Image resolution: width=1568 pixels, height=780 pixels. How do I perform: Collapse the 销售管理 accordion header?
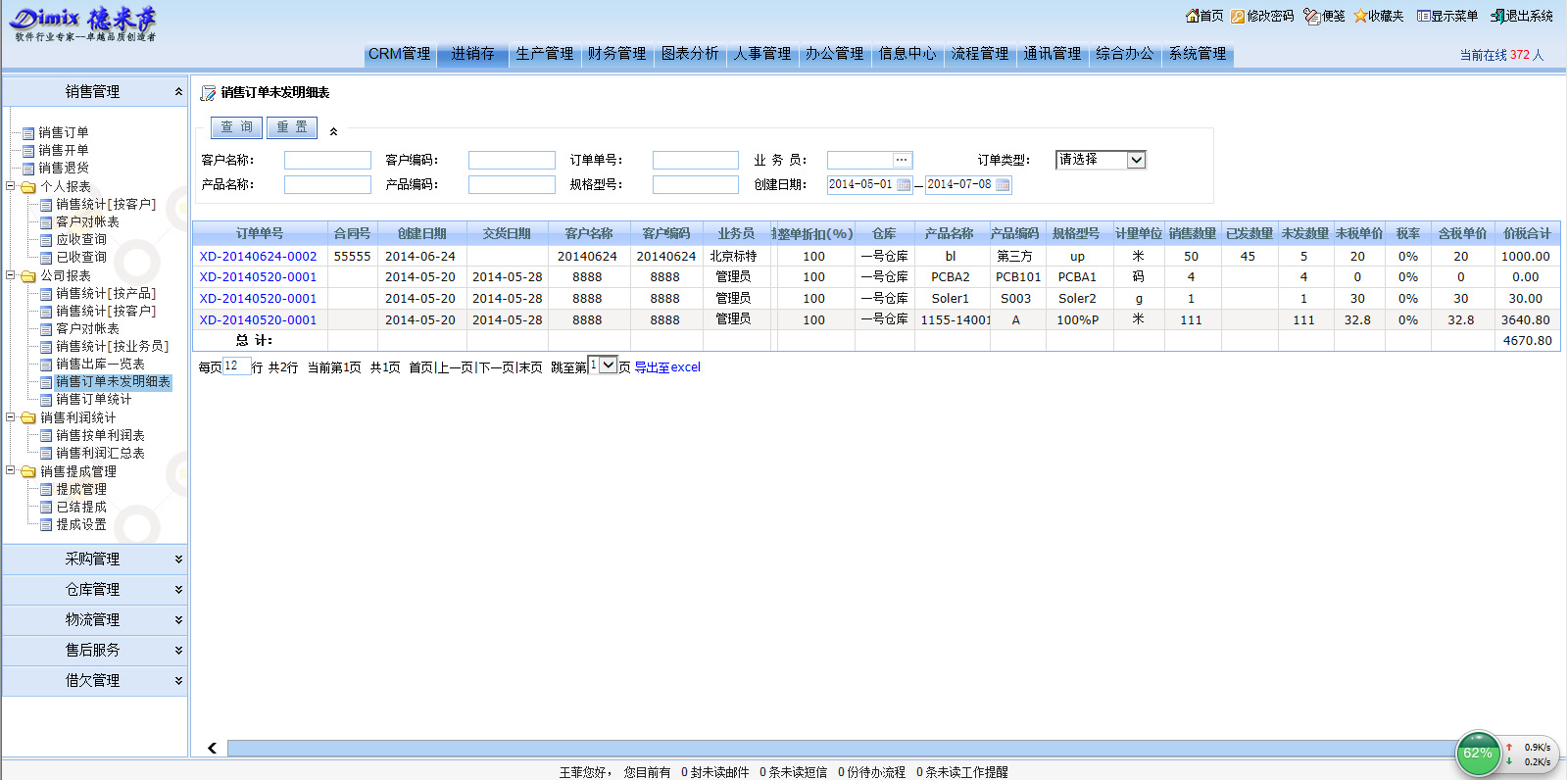pyautogui.click(x=94, y=92)
